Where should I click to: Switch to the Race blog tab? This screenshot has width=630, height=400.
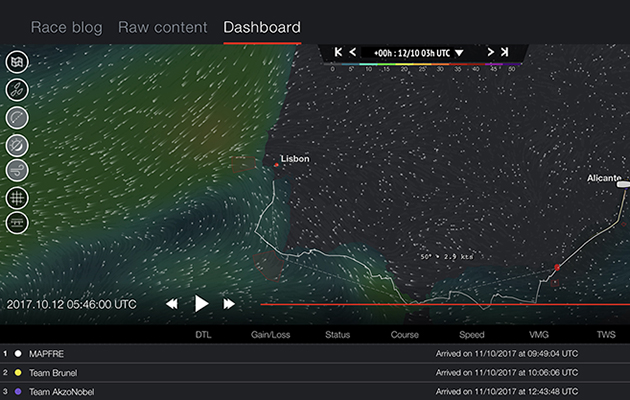coord(66,27)
